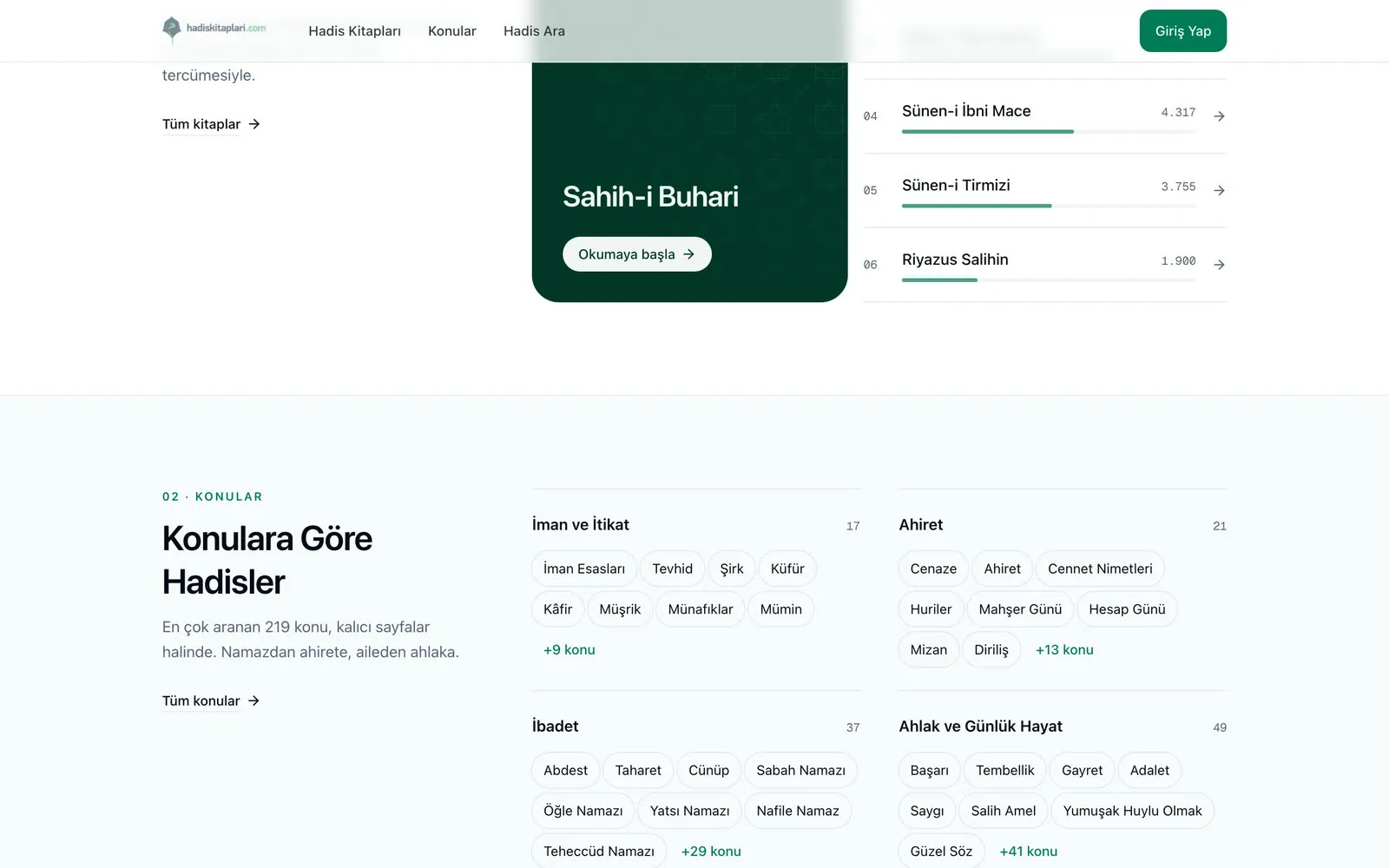This screenshot has height=868, width=1389.
Task: Click arrow icon for Sünen-i İbni Mace
Action: [x=1219, y=116]
